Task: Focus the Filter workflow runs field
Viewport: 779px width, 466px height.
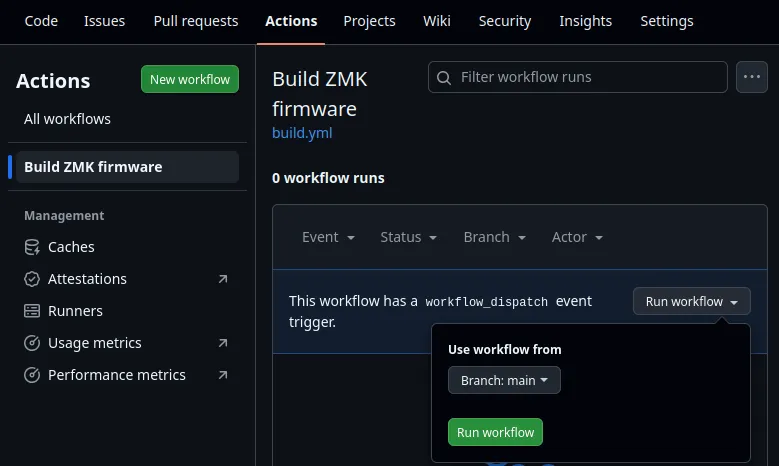Action: coord(578,77)
